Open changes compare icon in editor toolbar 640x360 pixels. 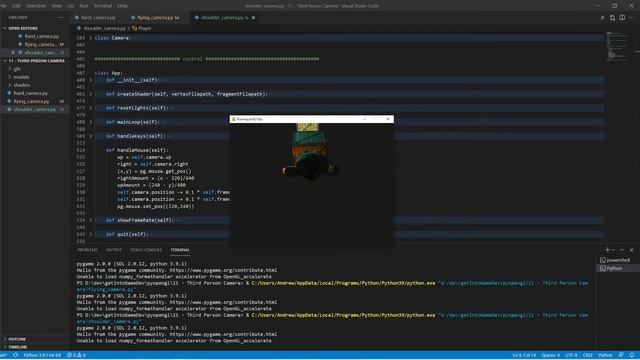click(x=612, y=18)
